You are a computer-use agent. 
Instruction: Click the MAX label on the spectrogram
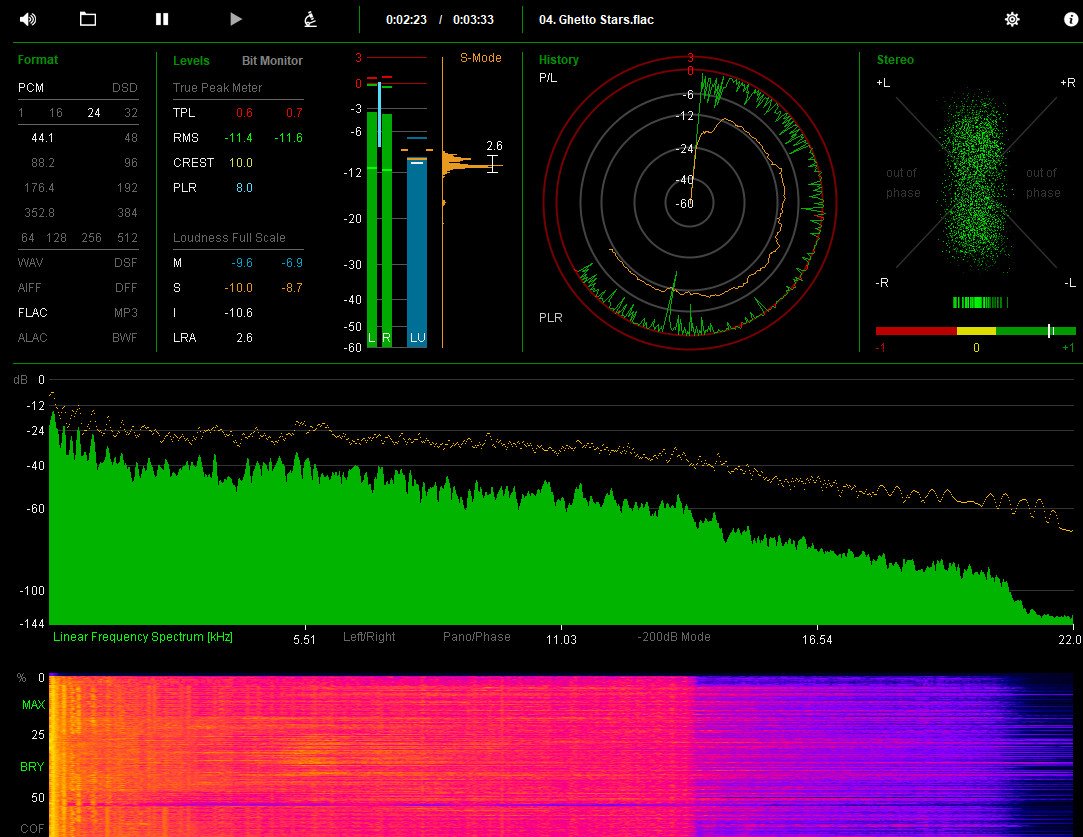point(32,706)
